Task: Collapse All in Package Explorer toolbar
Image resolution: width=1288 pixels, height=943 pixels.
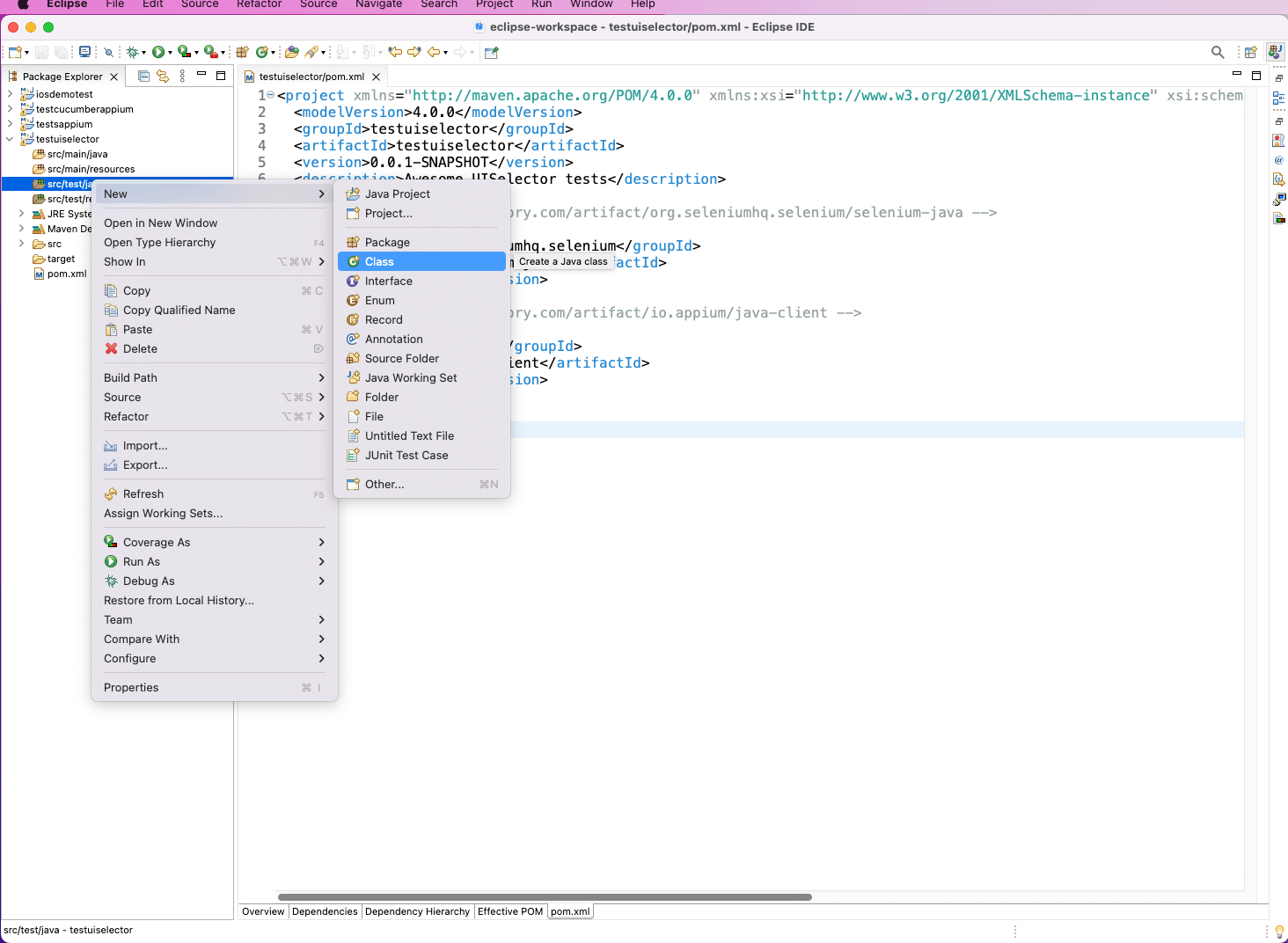Action: click(x=143, y=76)
